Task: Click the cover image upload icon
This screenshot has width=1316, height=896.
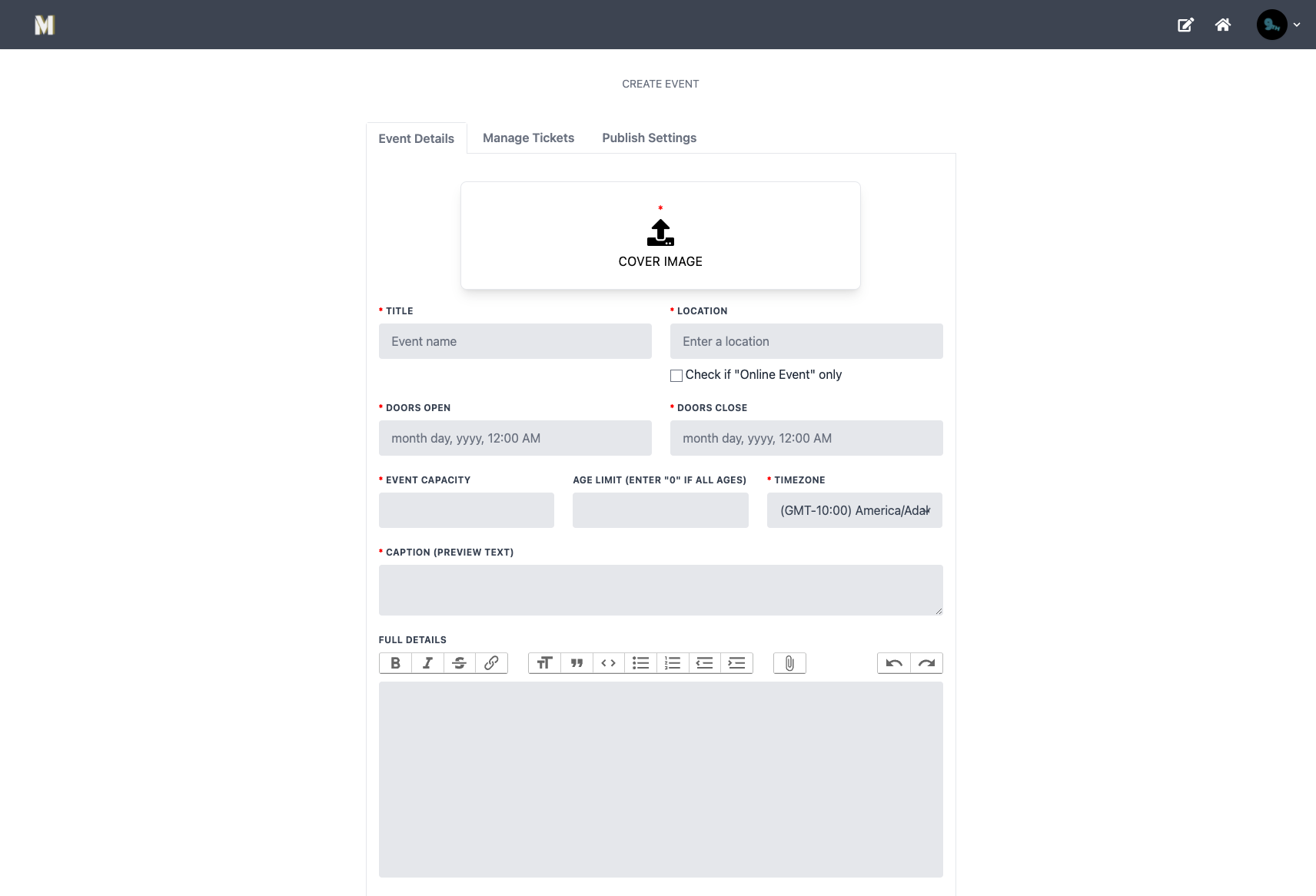Action: (660, 233)
